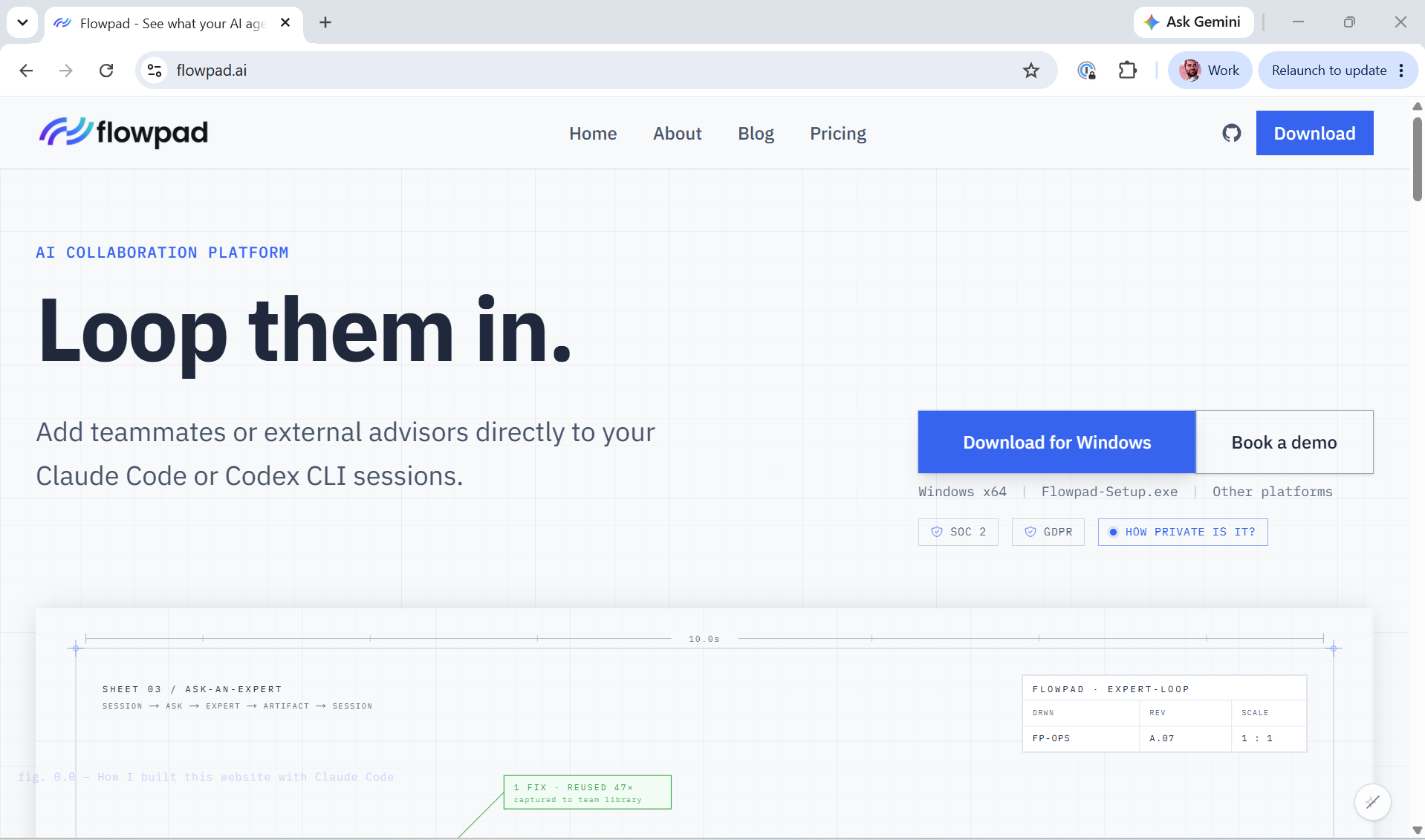Click the password manager extension icon
Viewport: 1425px width, 840px height.
click(x=1086, y=71)
